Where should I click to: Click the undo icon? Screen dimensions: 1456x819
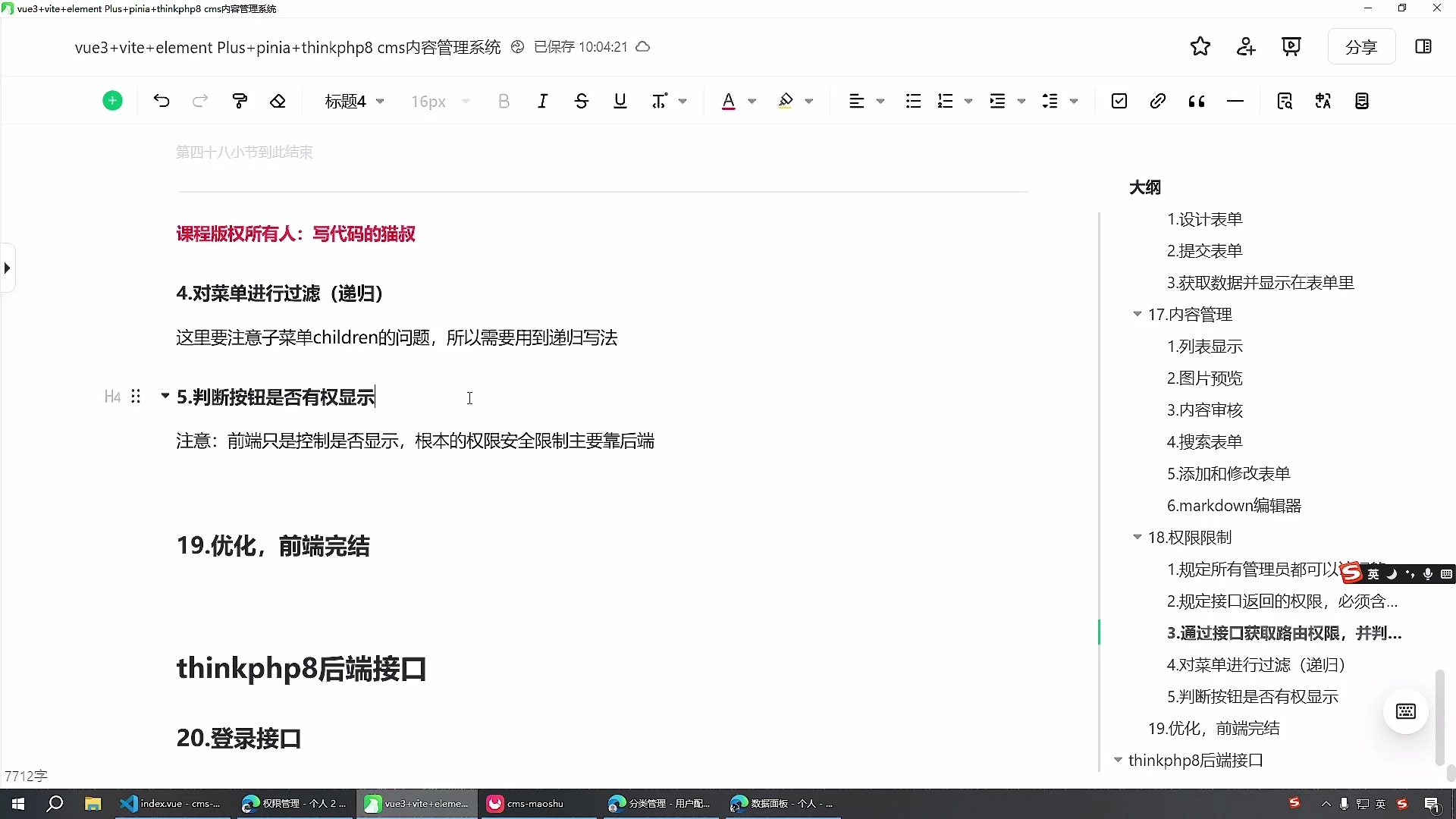(x=161, y=101)
